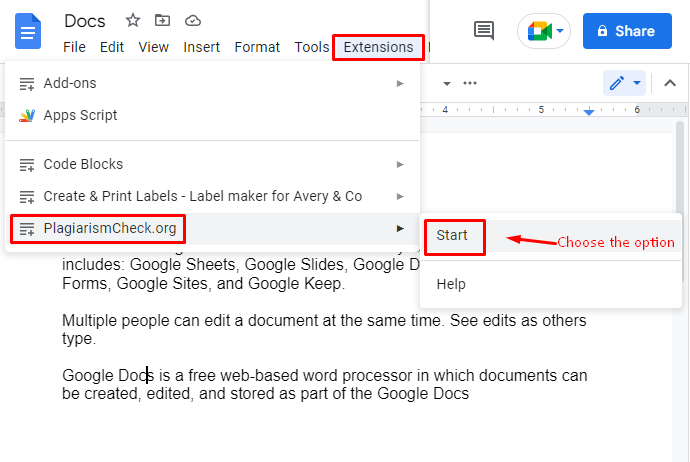Select PlagiarismCheck.org entry
The width and height of the screenshot is (690, 462).
click(212, 228)
